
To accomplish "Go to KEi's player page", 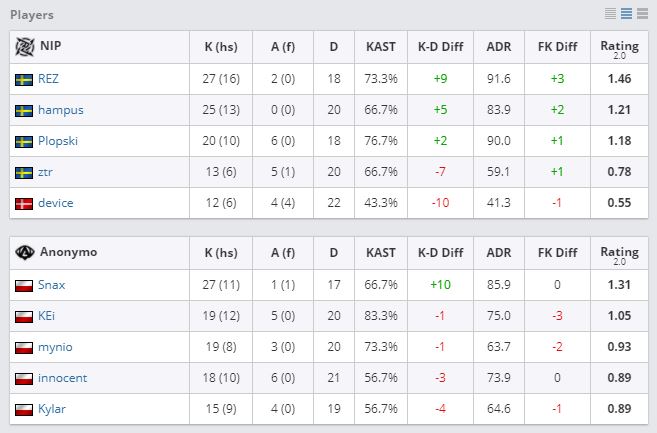I will (x=47, y=316).
